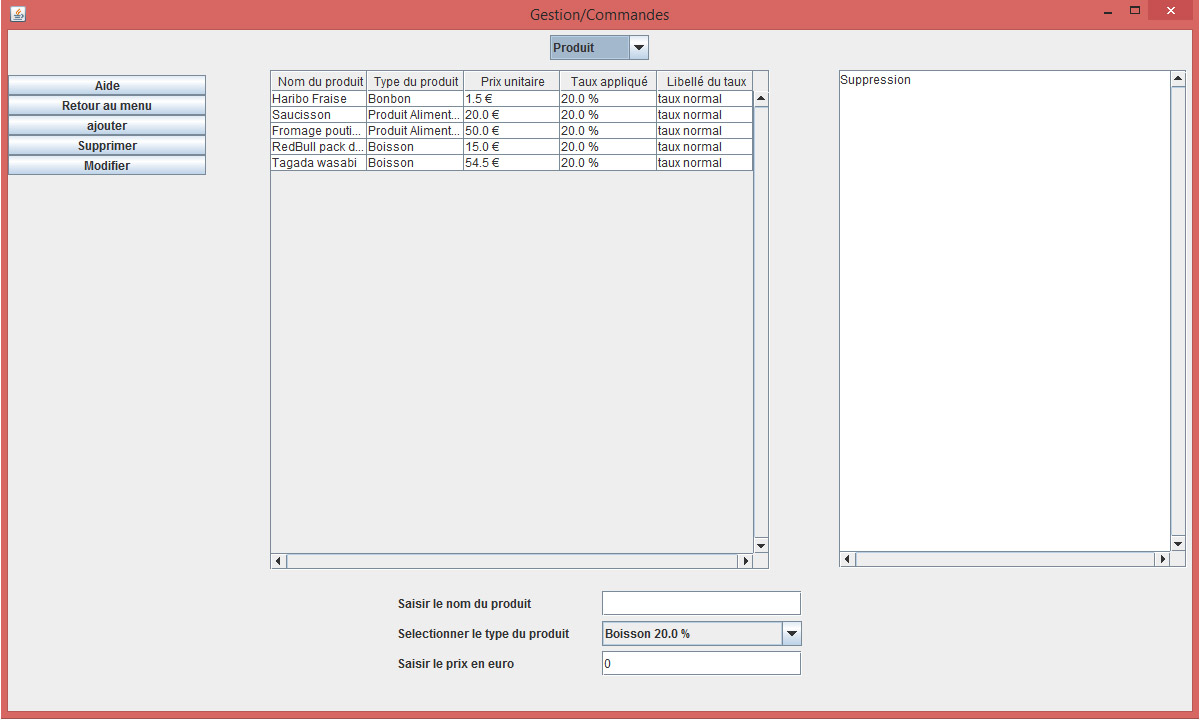This screenshot has height=720, width=1200.
Task: Click the Nom du produit column header
Action: pos(319,82)
